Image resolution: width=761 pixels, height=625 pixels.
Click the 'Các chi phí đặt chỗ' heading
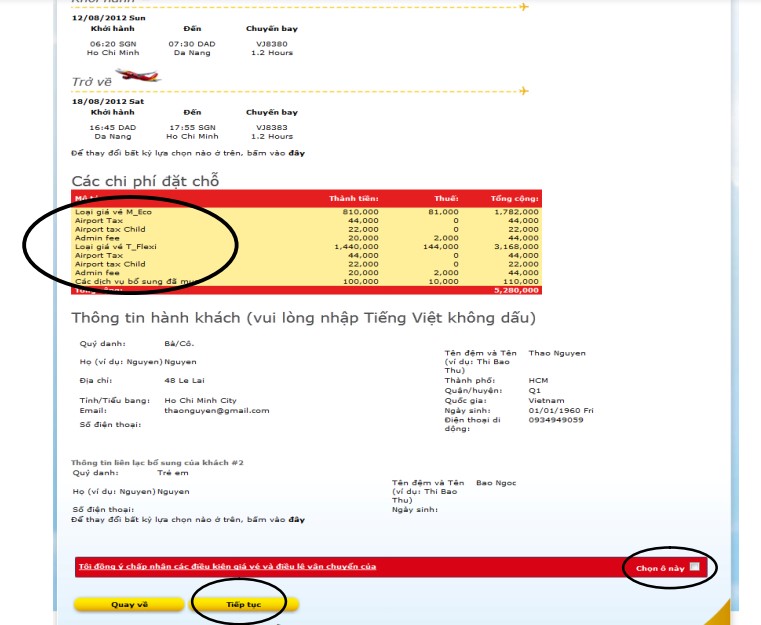tap(145, 180)
